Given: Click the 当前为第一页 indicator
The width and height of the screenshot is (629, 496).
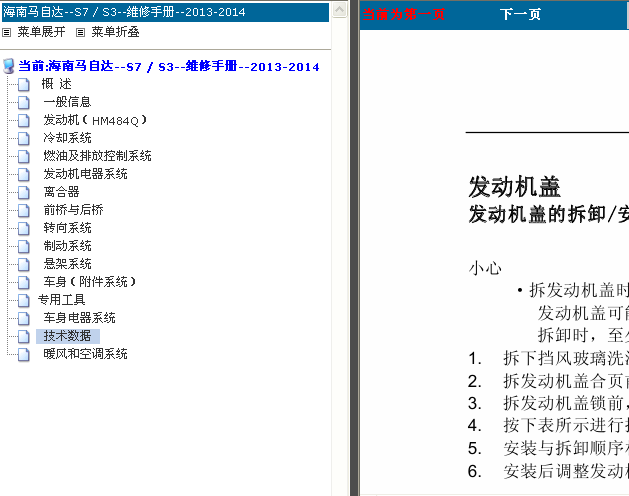Looking at the screenshot, I should click(404, 14).
